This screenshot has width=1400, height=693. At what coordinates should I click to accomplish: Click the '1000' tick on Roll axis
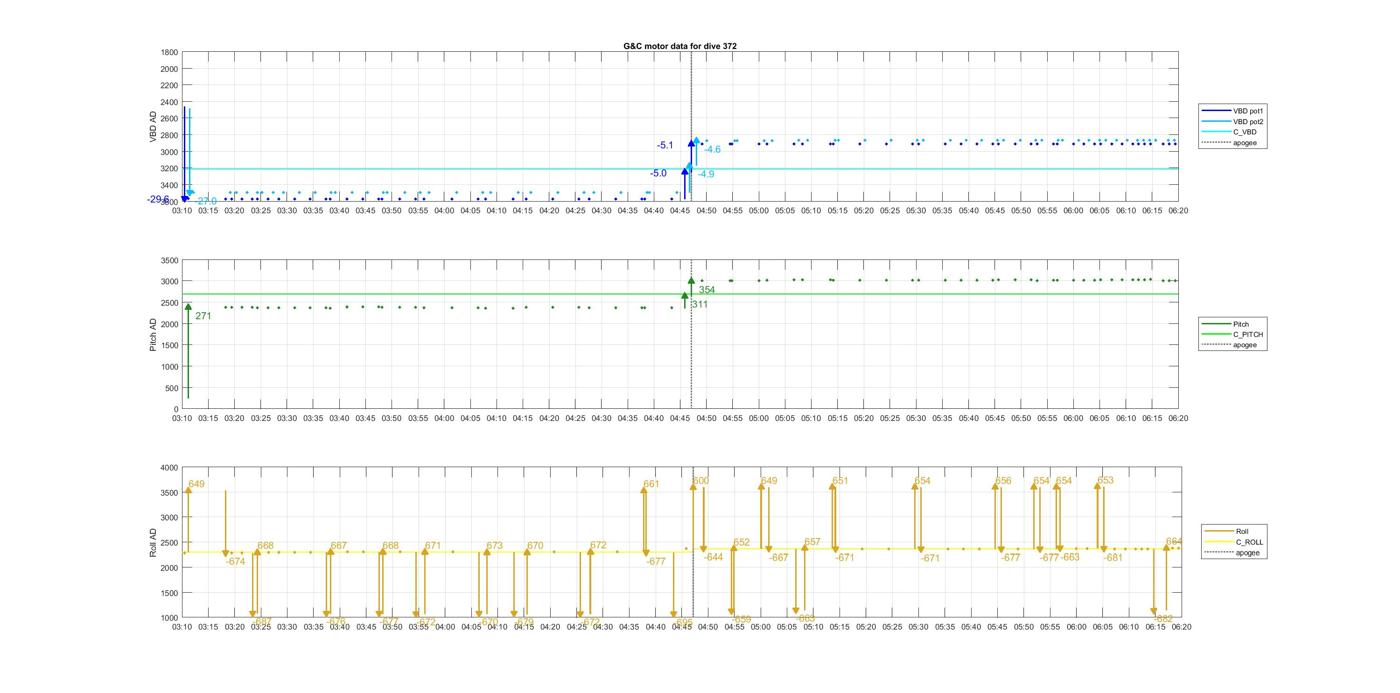click(169, 617)
